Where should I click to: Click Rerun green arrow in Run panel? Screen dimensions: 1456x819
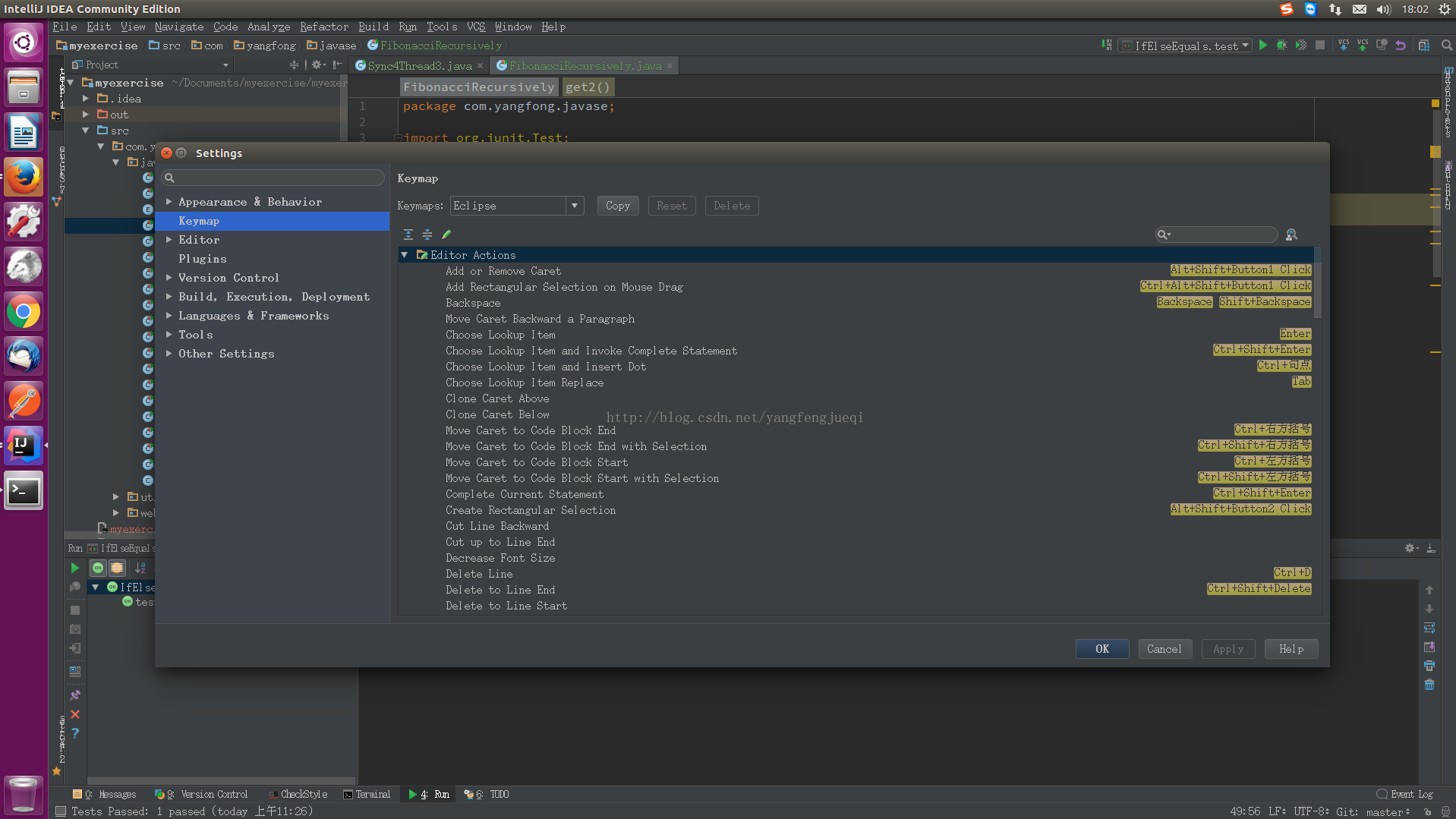(x=74, y=568)
